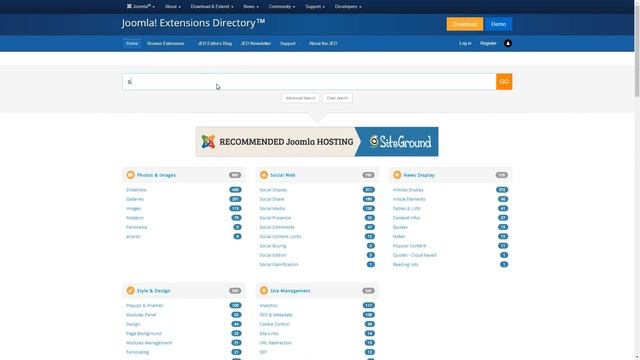Open the Page Background subcategory

[144, 333]
